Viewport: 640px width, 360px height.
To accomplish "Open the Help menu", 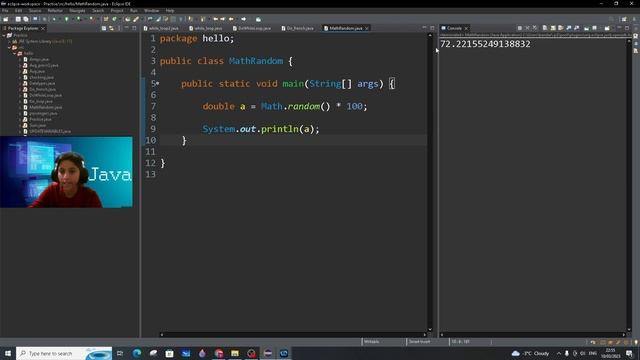I will tap(170, 11).
